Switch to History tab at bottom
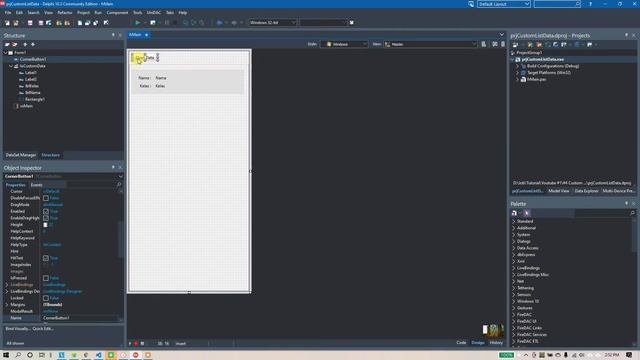The height and width of the screenshot is (360, 640). point(496,343)
